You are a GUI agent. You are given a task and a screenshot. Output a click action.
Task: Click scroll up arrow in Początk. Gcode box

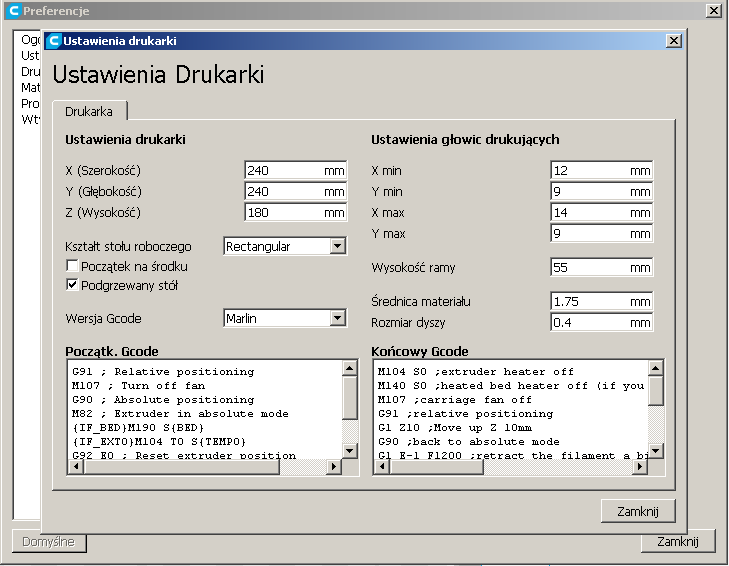tap(350, 368)
